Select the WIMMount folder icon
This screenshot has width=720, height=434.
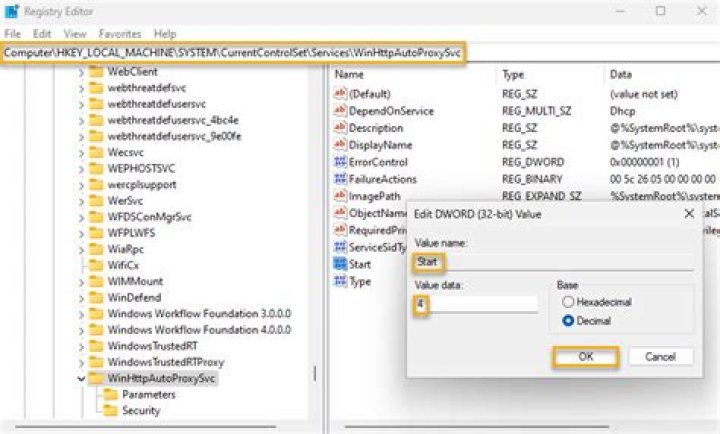(96, 281)
